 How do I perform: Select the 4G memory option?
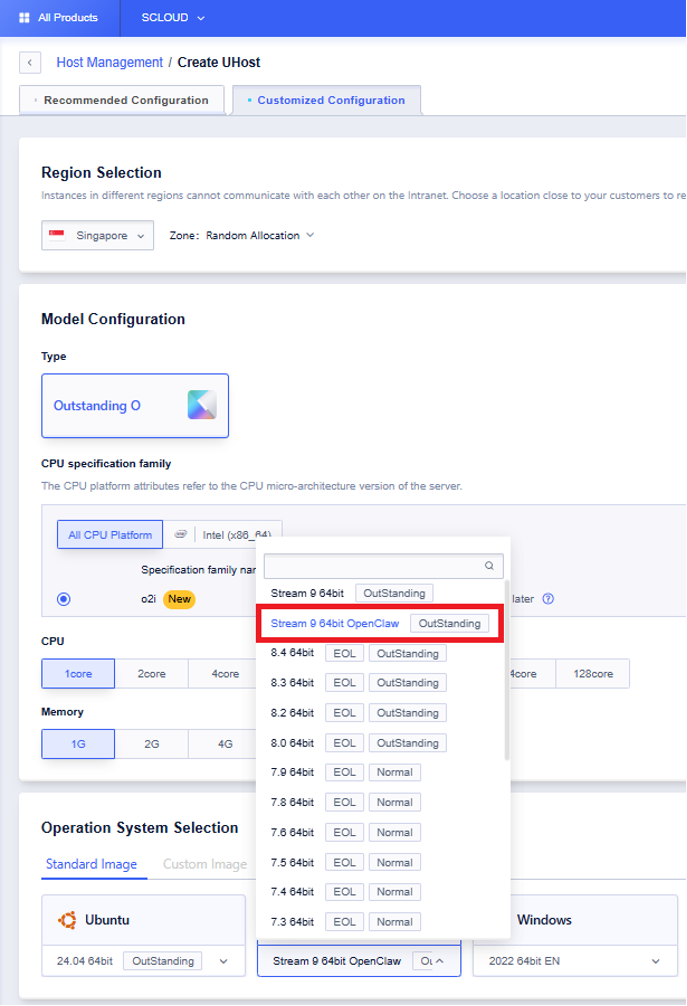tap(225, 744)
